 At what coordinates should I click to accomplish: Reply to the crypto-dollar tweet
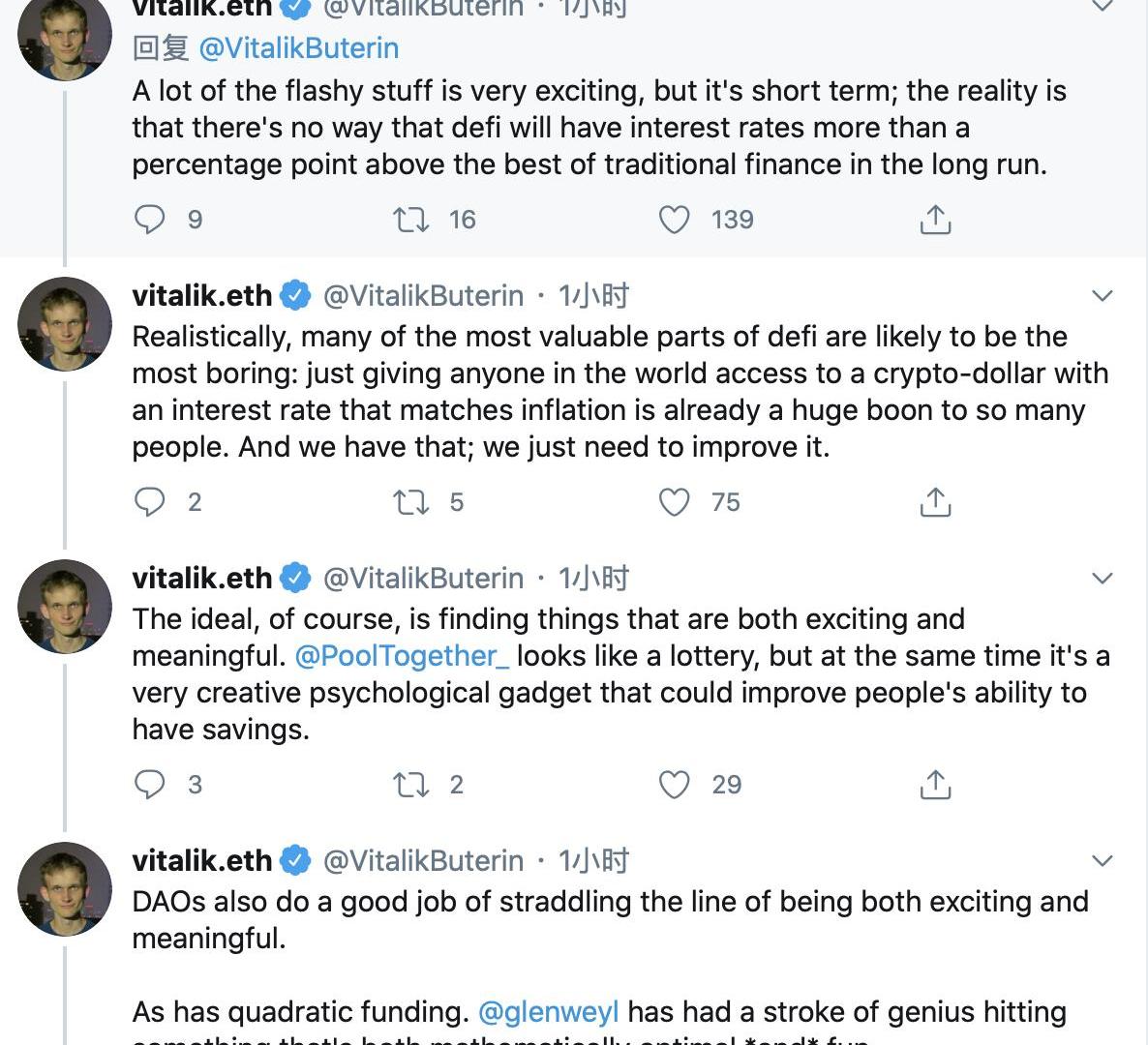[x=150, y=502]
